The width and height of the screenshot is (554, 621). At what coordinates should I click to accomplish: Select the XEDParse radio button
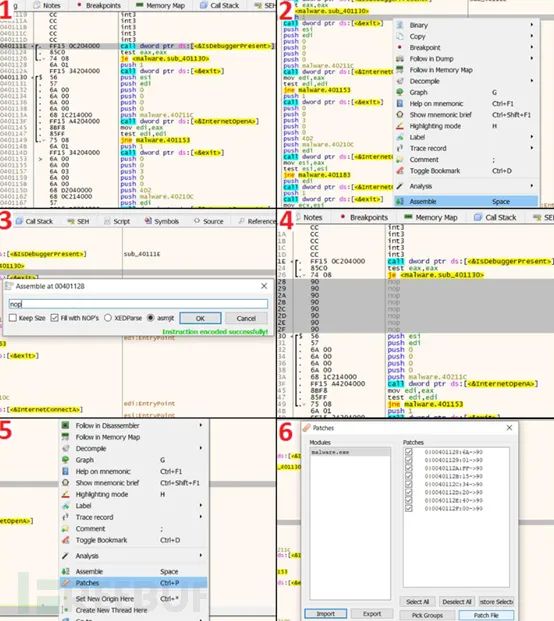(x=108, y=318)
